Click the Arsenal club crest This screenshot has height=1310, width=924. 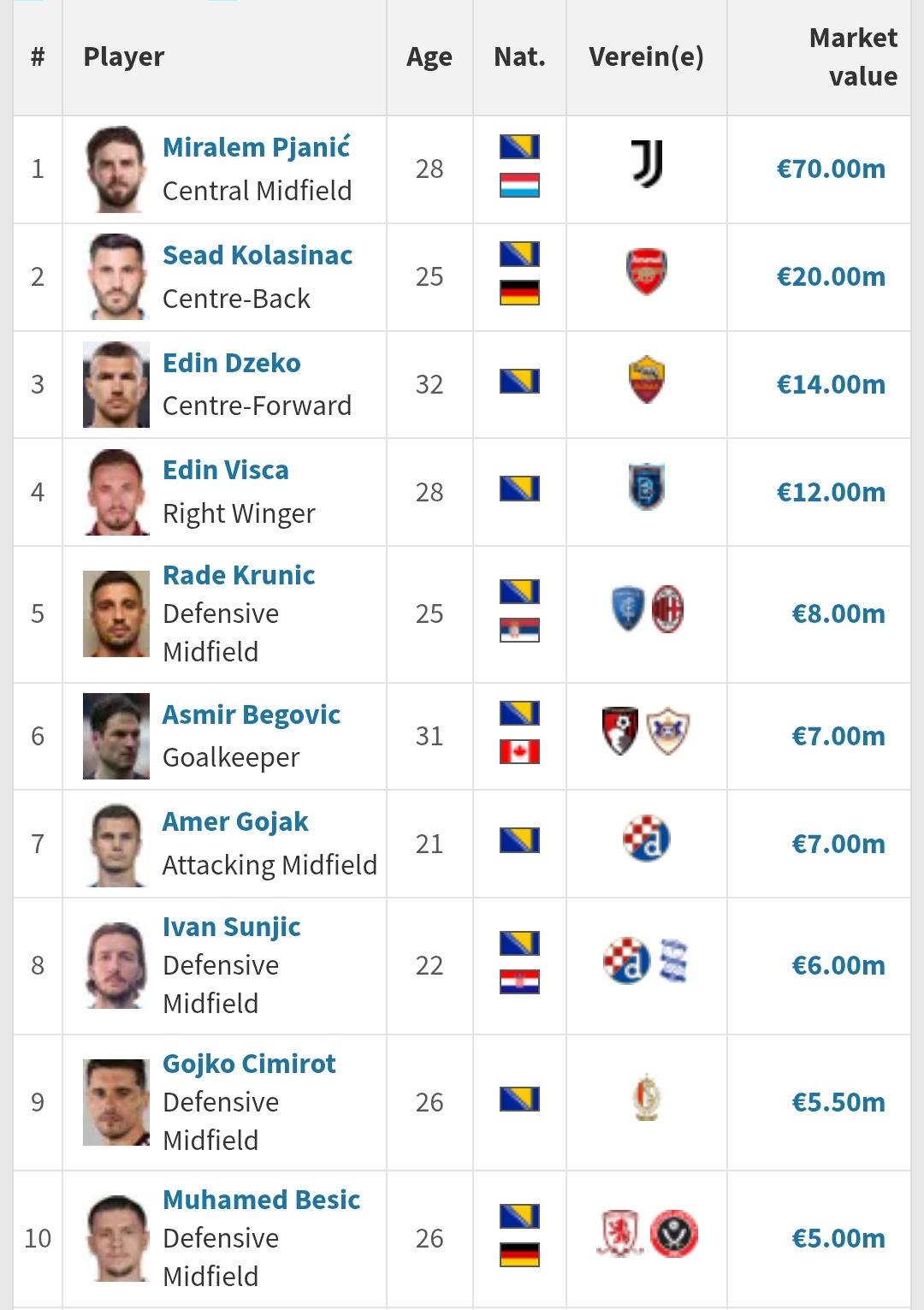tap(647, 272)
